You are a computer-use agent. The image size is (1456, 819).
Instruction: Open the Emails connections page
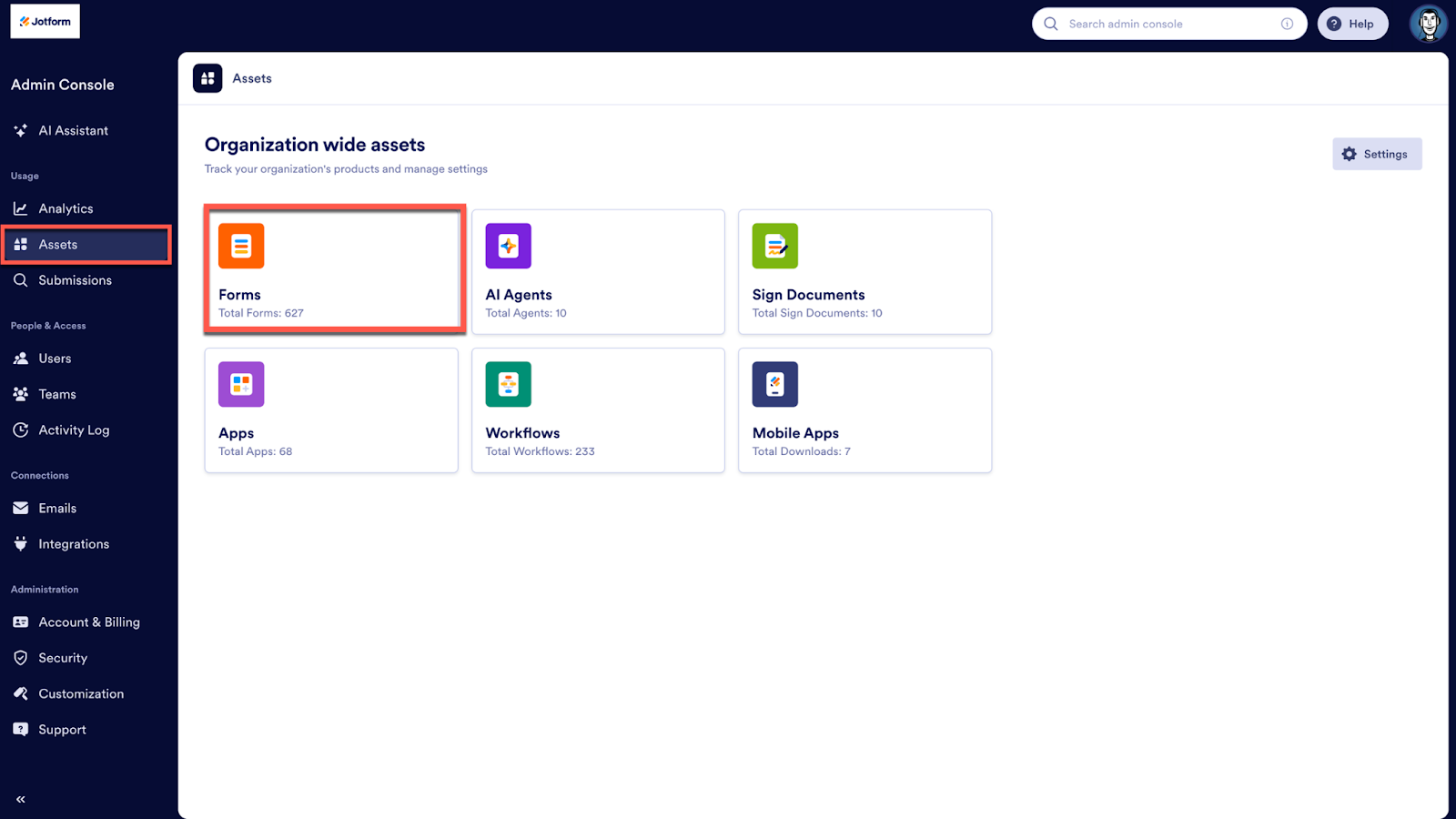pyautogui.click(x=56, y=508)
